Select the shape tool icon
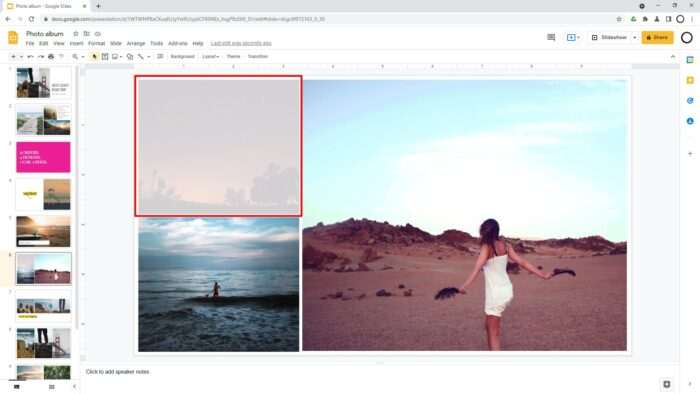Image resolution: width=700 pixels, height=394 pixels. [130, 57]
